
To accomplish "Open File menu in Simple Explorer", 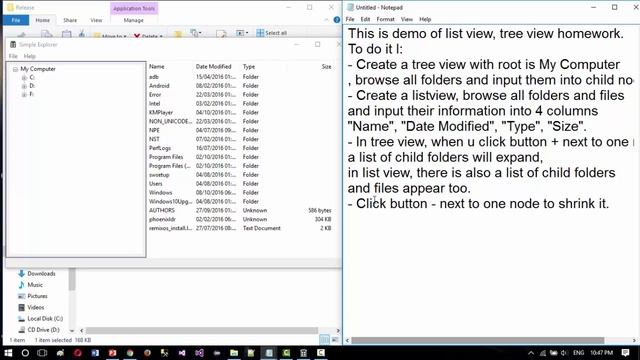I will click(x=13, y=56).
